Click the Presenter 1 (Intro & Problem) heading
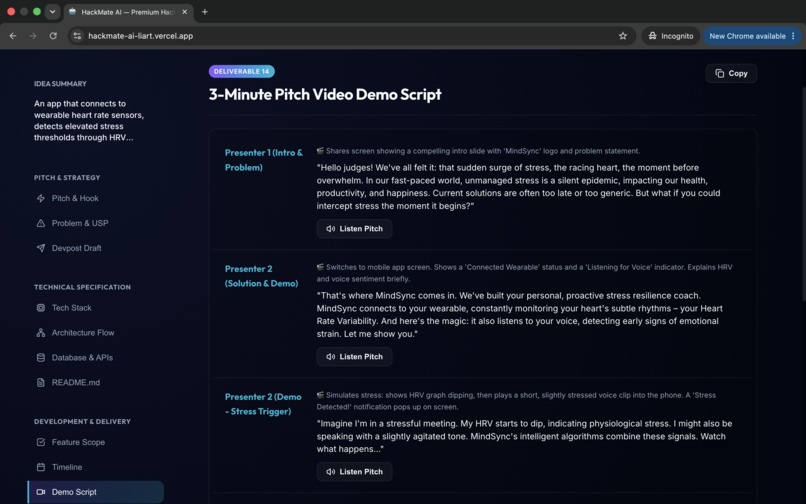This screenshot has width=806, height=504. click(264, 160)
